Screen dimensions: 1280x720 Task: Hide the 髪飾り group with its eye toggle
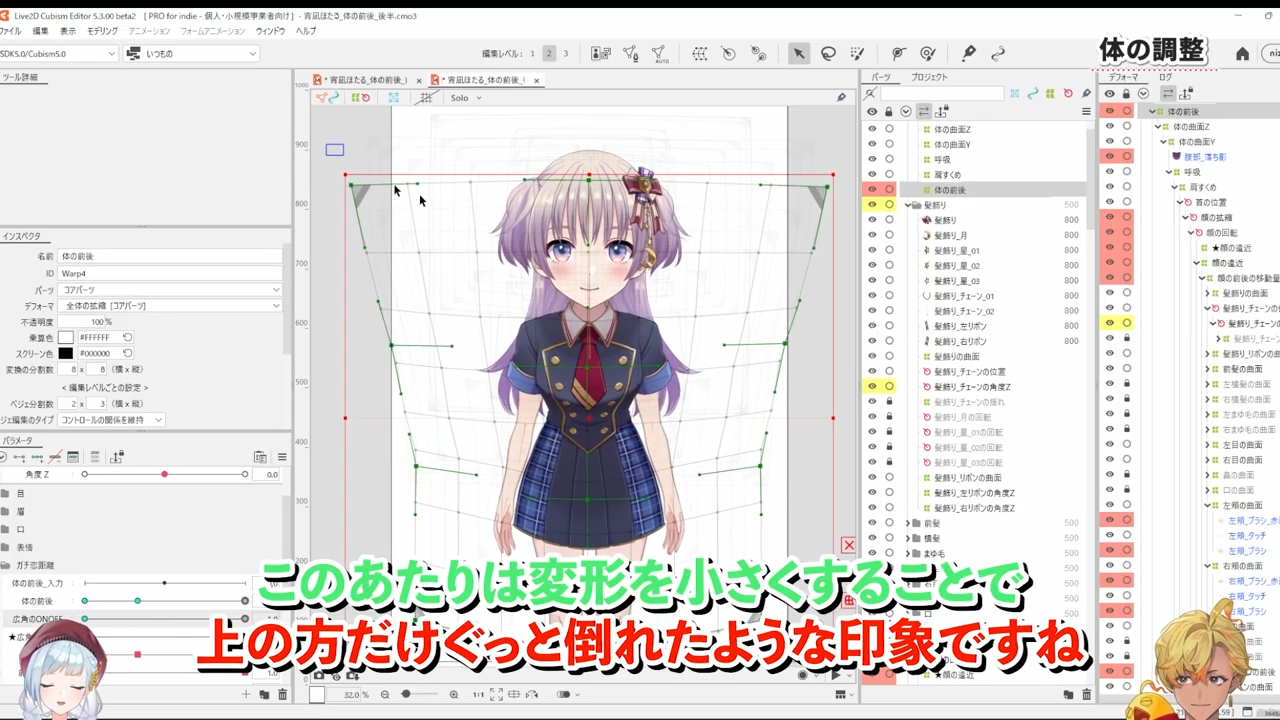(872, 204)
